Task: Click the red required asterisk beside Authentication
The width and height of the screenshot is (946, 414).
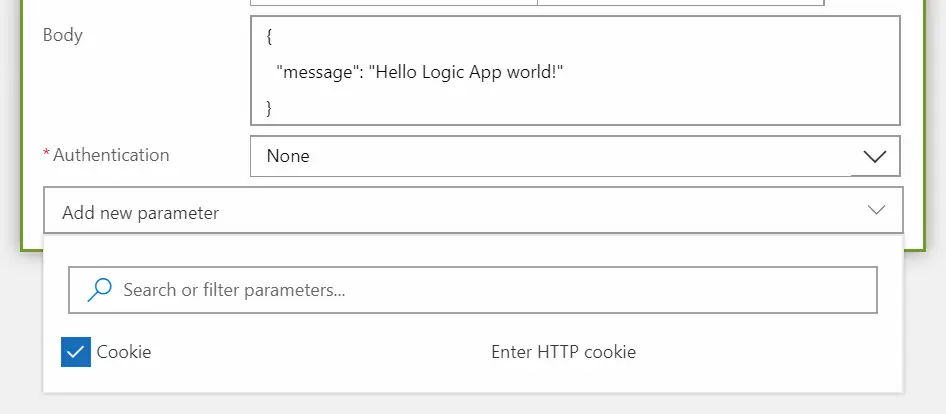Action: (x=46, y=153)
